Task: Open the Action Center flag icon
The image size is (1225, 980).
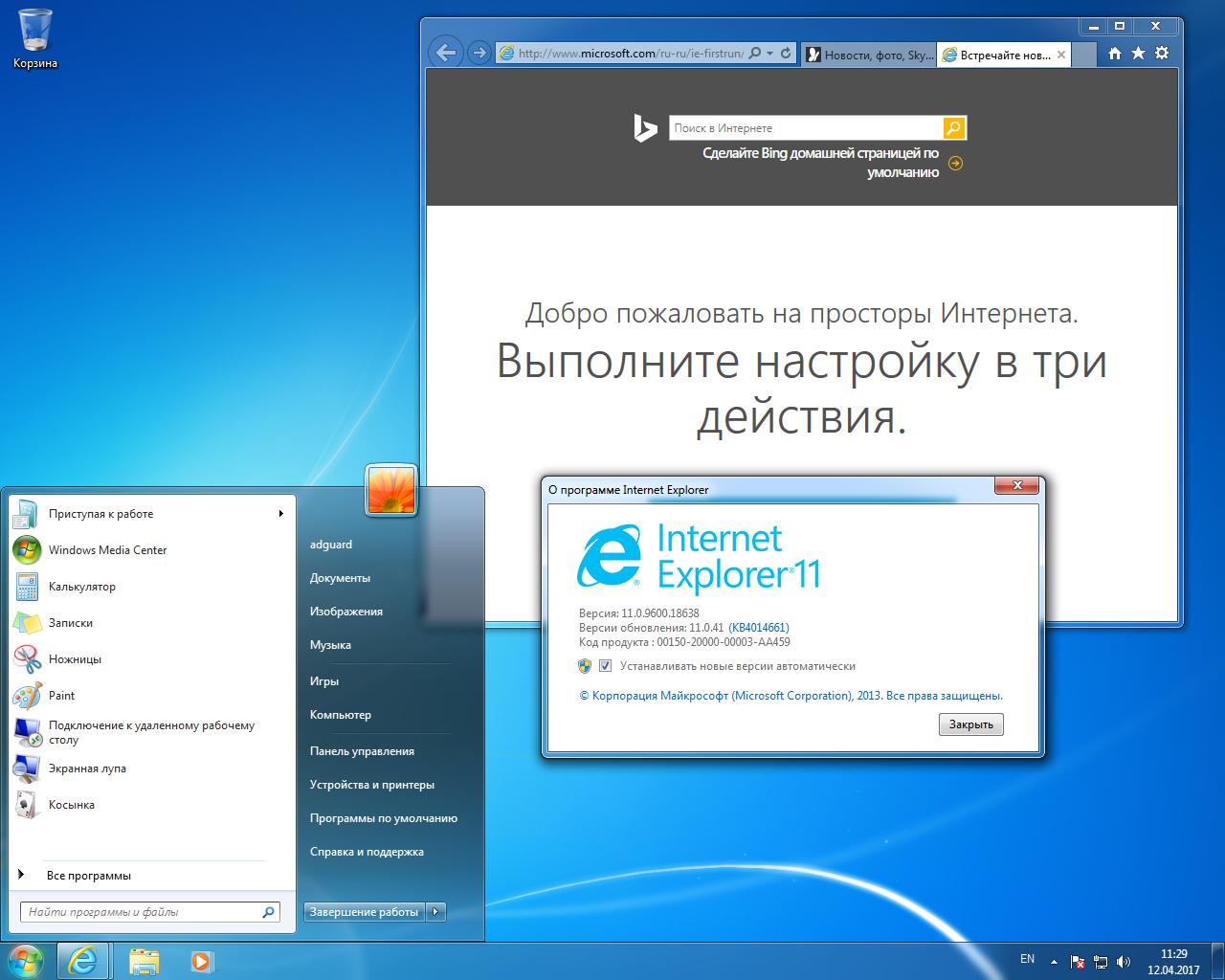Action: pos(1078,962)
